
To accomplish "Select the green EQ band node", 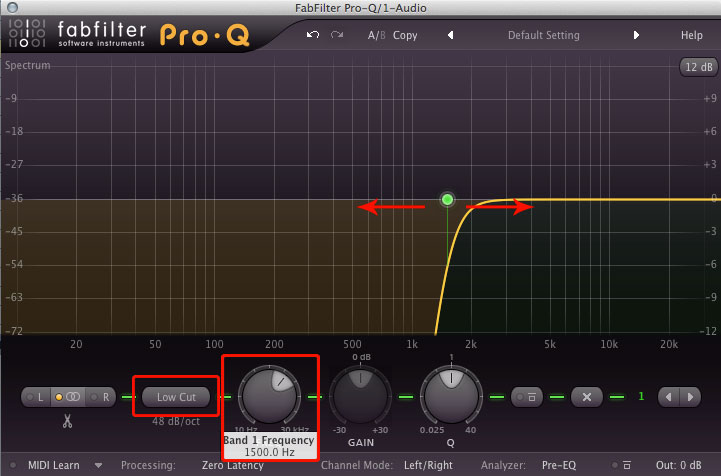I will pyautogui.click(x=447, y=200).
